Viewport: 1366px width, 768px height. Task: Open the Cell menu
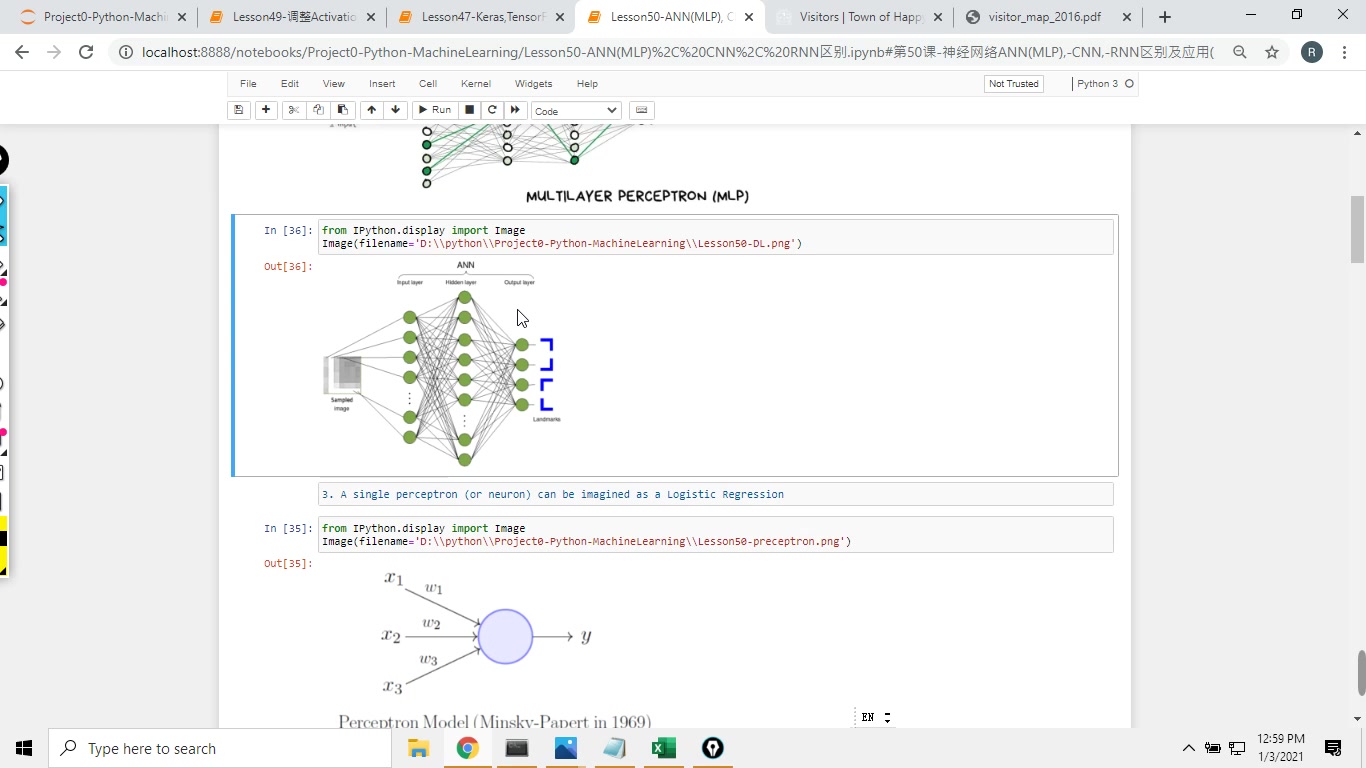[428, 84]
